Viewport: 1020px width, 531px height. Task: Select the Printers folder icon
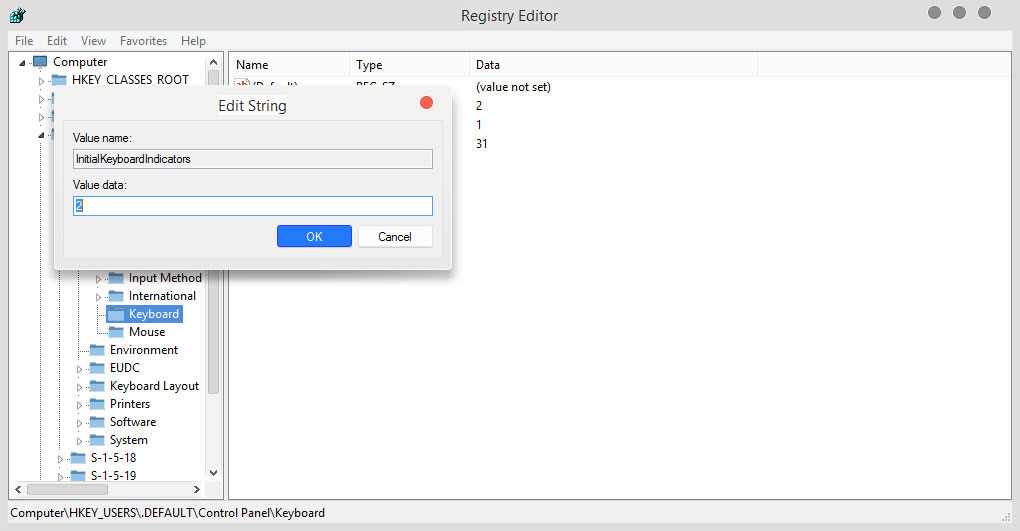97,404
